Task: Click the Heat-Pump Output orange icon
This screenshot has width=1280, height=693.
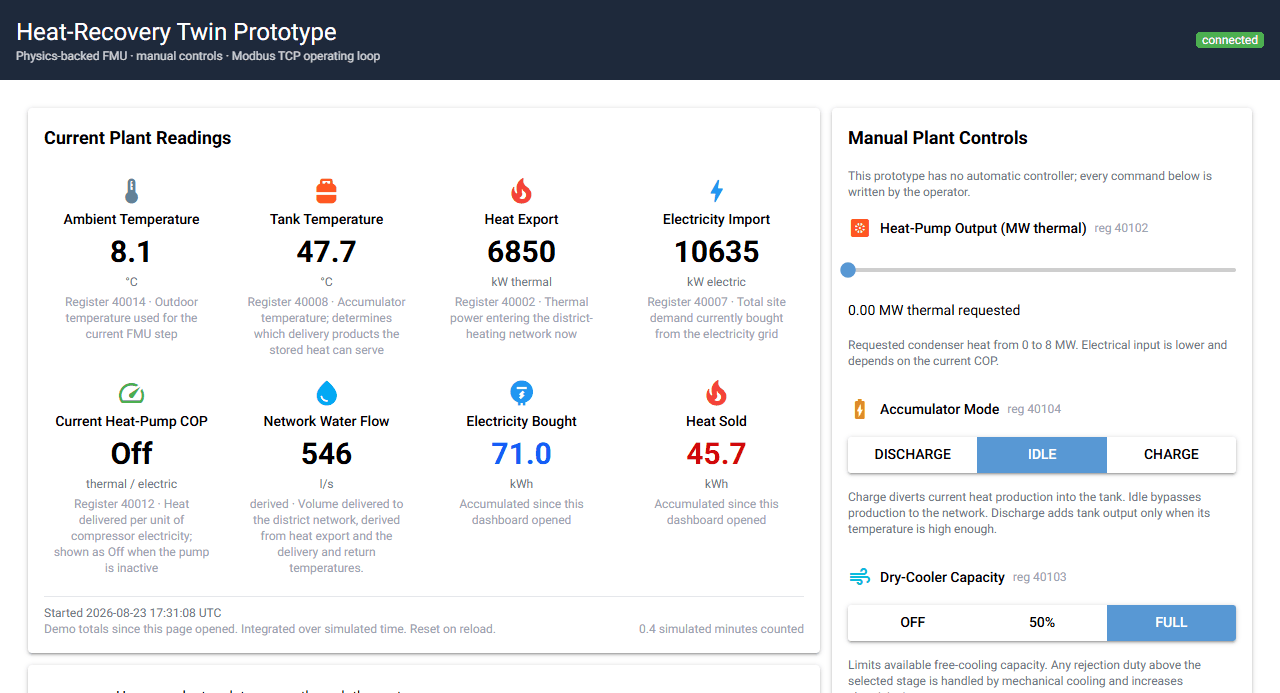Action: (860, 228)
